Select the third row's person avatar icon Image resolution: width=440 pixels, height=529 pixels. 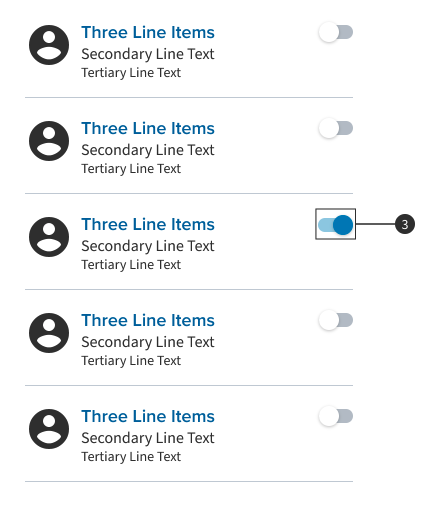[49, 237]
